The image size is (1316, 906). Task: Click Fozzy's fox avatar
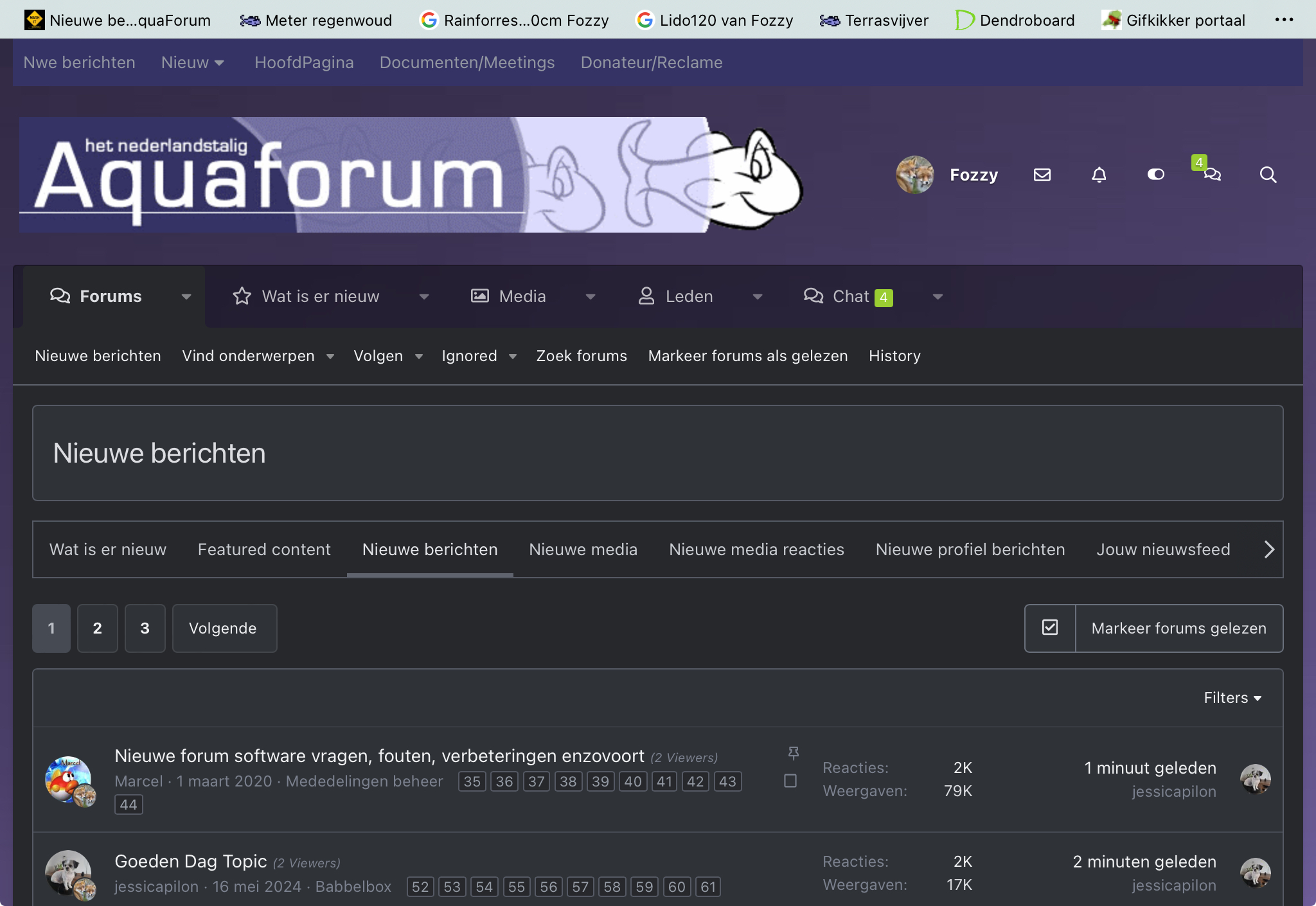coord(914,175)
